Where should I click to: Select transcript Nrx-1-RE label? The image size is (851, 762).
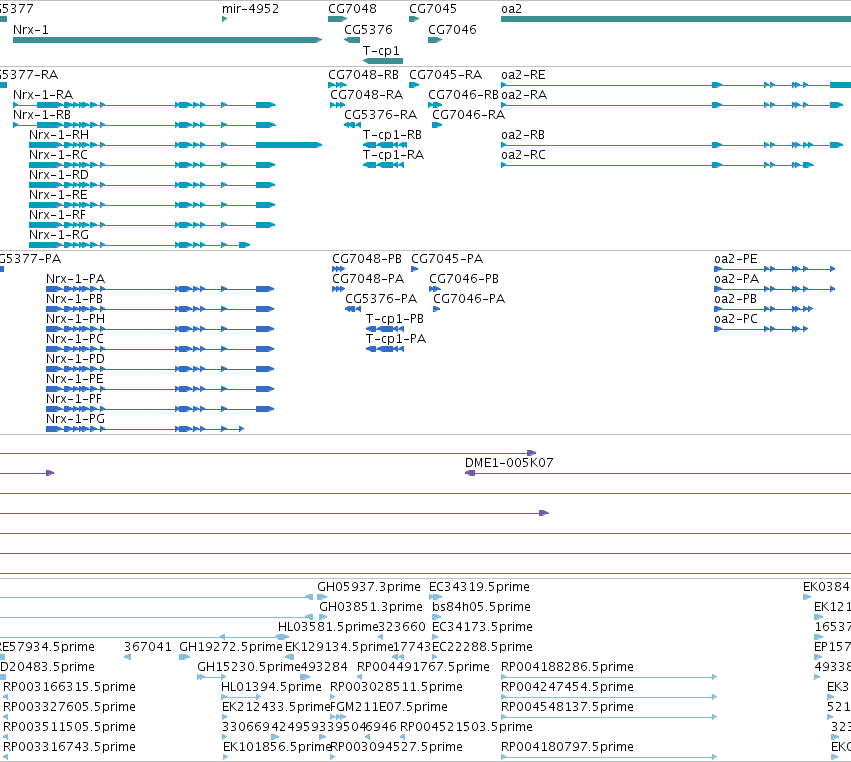pos(58,195)
